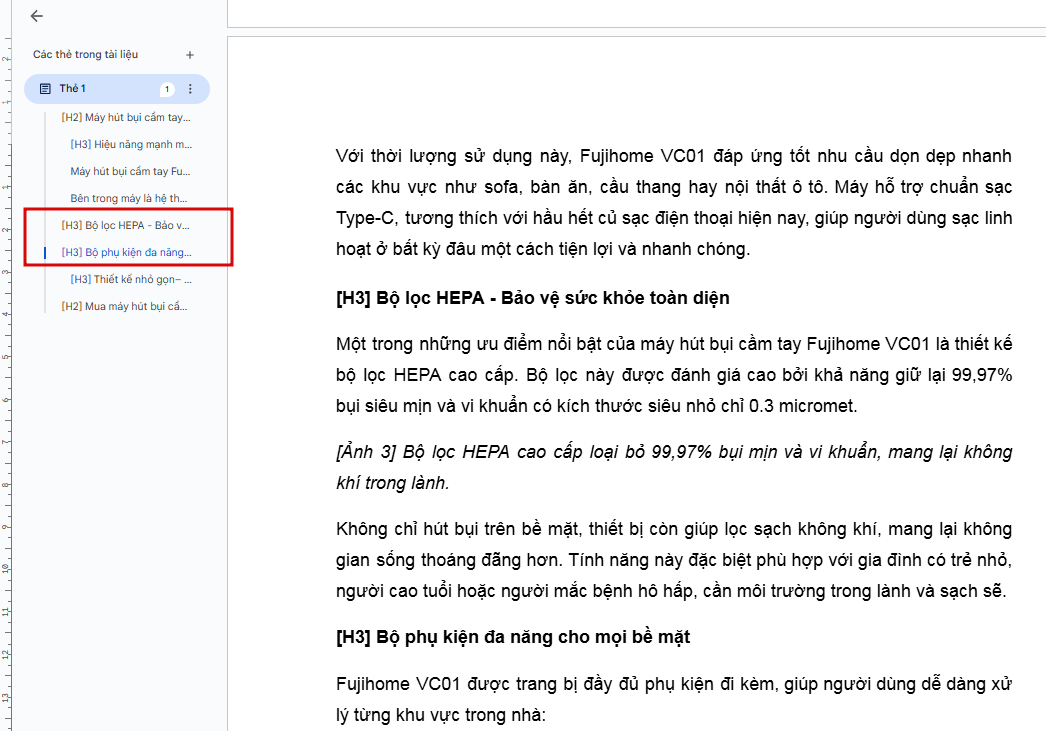
Task: Navigate to outline item [H3] Bộ lọc HEPA - Bảo v...
Action: pyautogui.click(x=125, y=225)
